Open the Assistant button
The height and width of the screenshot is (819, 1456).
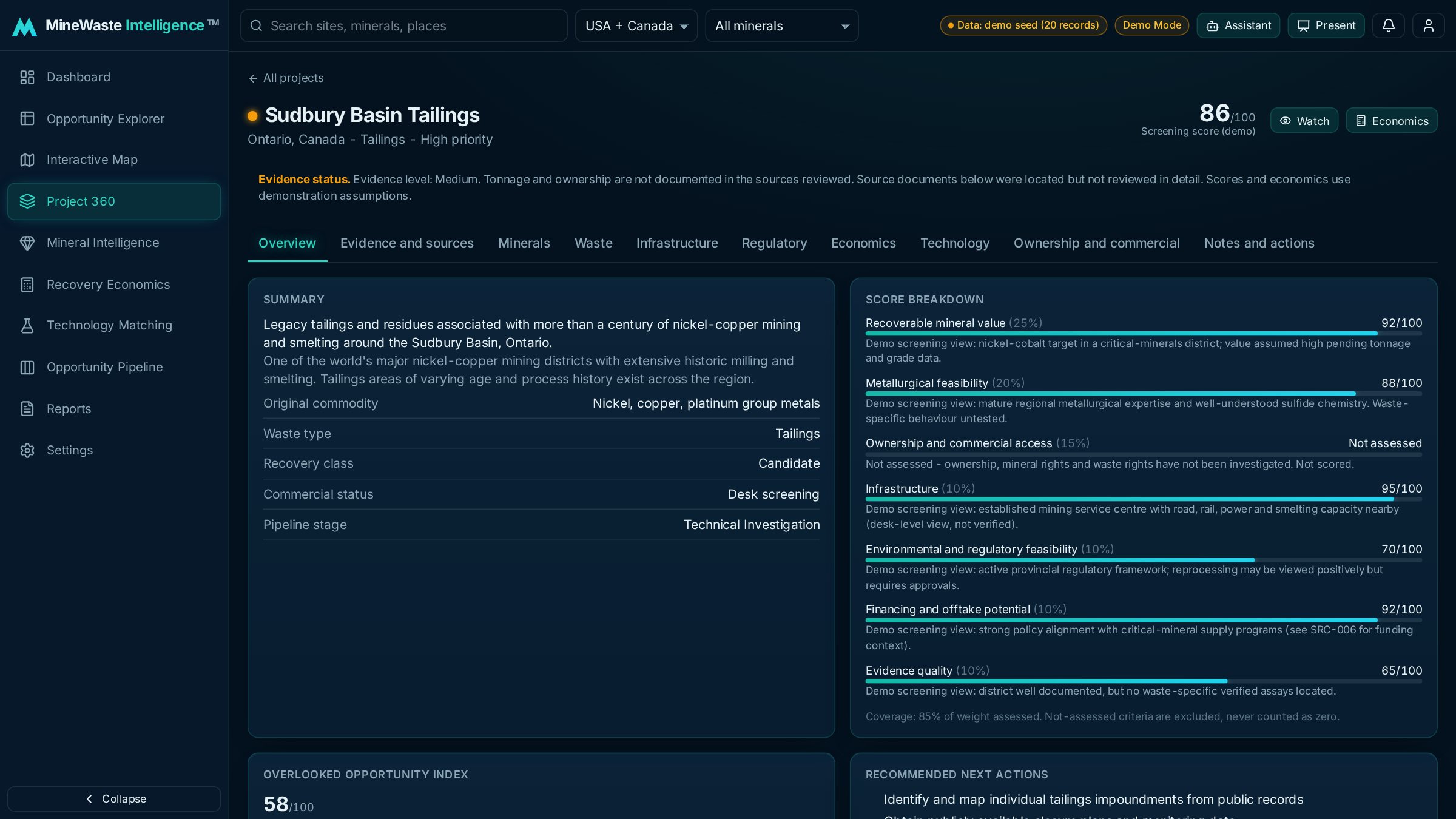[x=1238, y=25]
